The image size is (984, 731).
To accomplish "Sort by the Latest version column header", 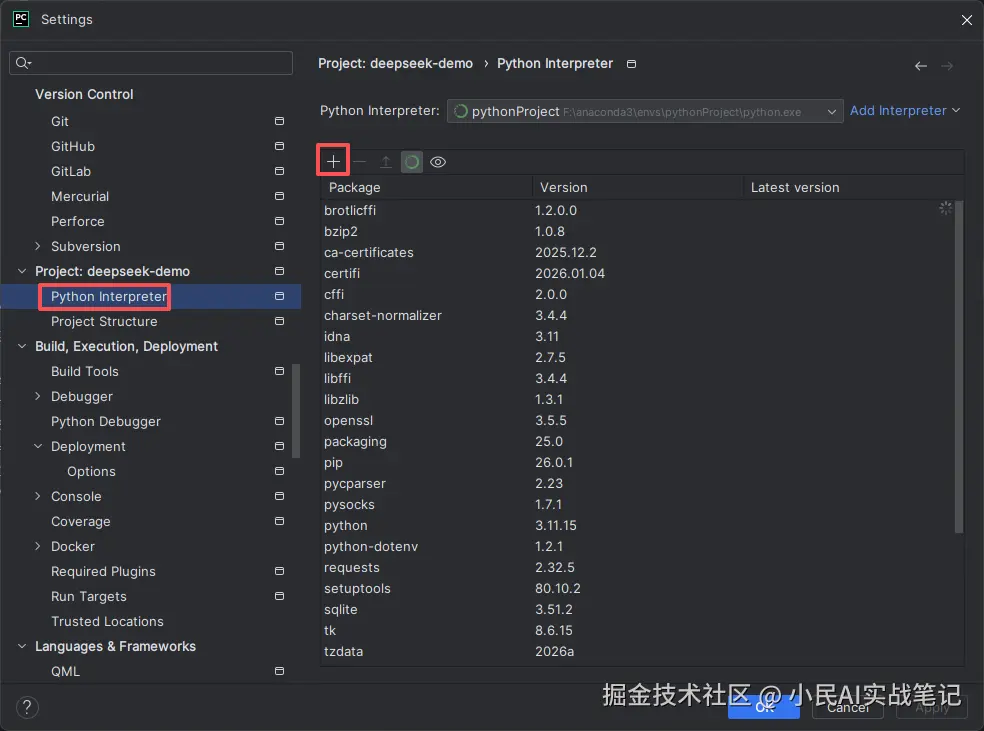I will 853,188.
